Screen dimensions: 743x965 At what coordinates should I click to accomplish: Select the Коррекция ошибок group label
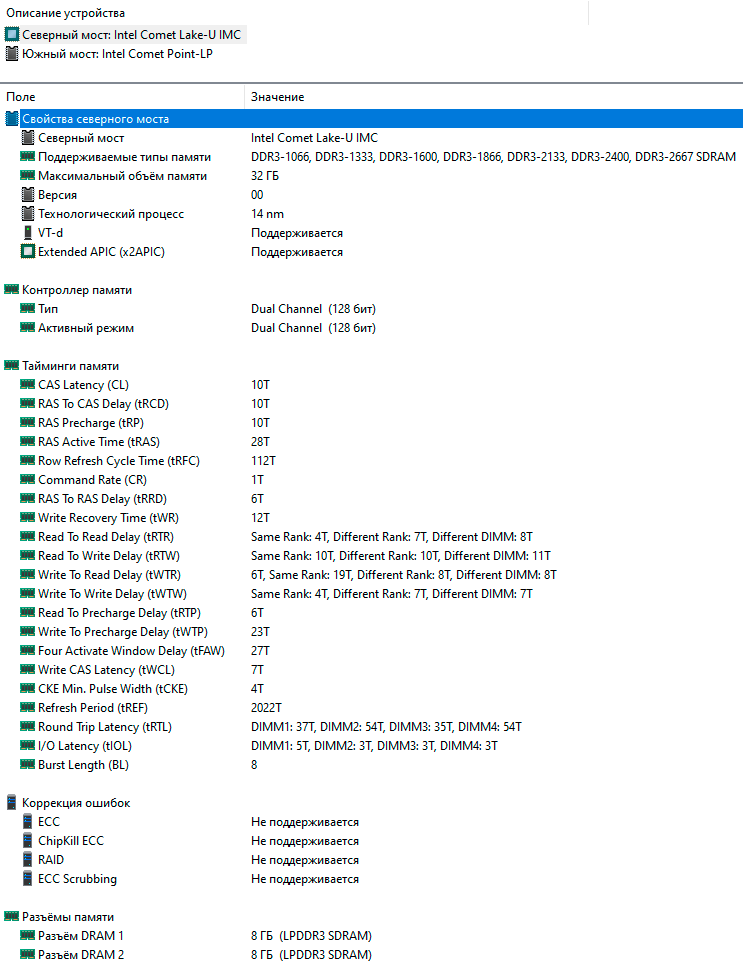(76, 803)
